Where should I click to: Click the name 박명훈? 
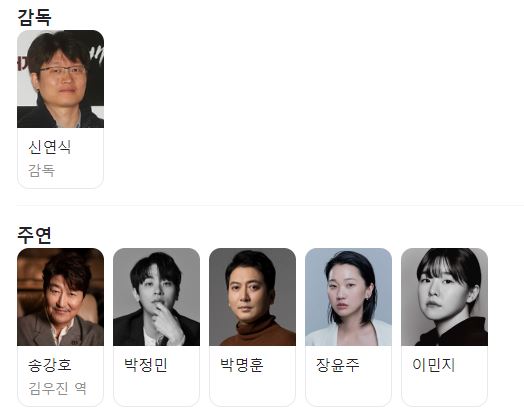tap(242, 365)
